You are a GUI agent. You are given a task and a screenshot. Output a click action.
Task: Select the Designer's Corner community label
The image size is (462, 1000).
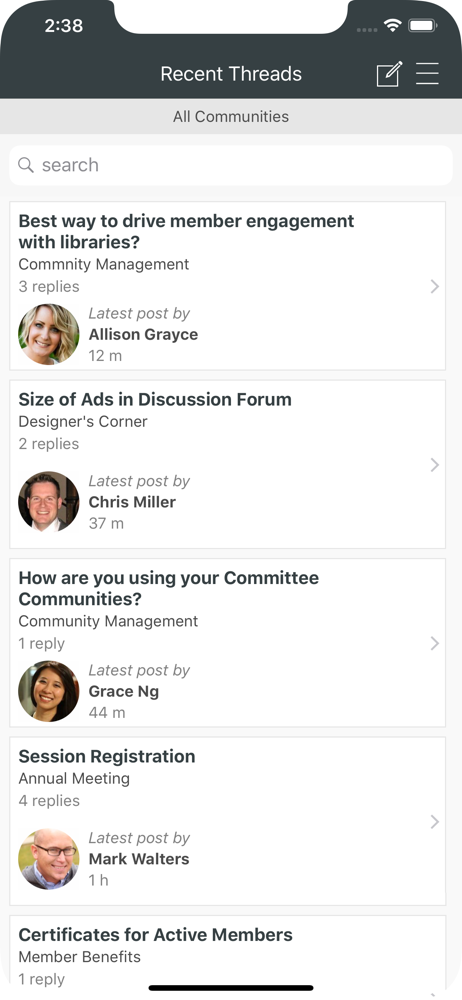83,422
